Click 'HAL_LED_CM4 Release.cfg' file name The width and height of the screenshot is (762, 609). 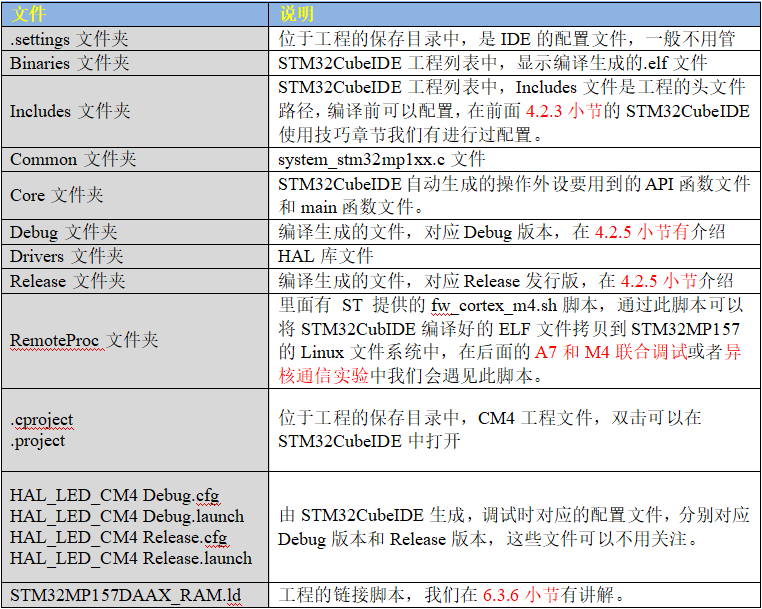(x=119, y=538)
